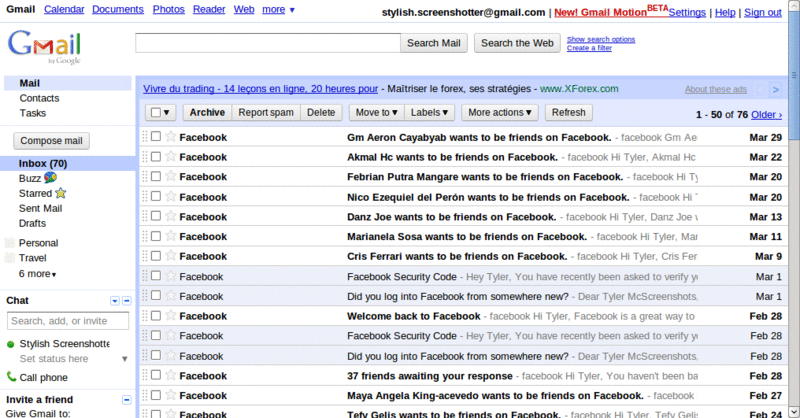Select the Gm Aeron Cayabyab email checkbox
This screenshot has width=800, height=418.
click(x=156, y=136)
